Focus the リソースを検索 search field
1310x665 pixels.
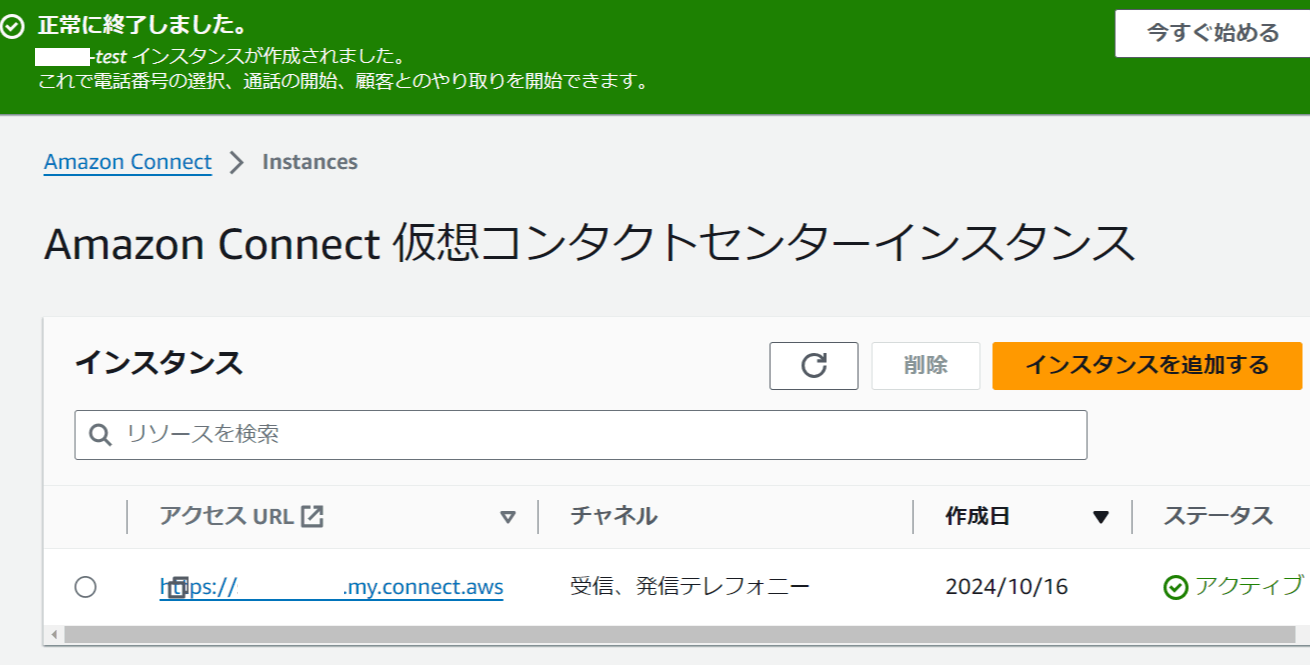tap(581, 435)
